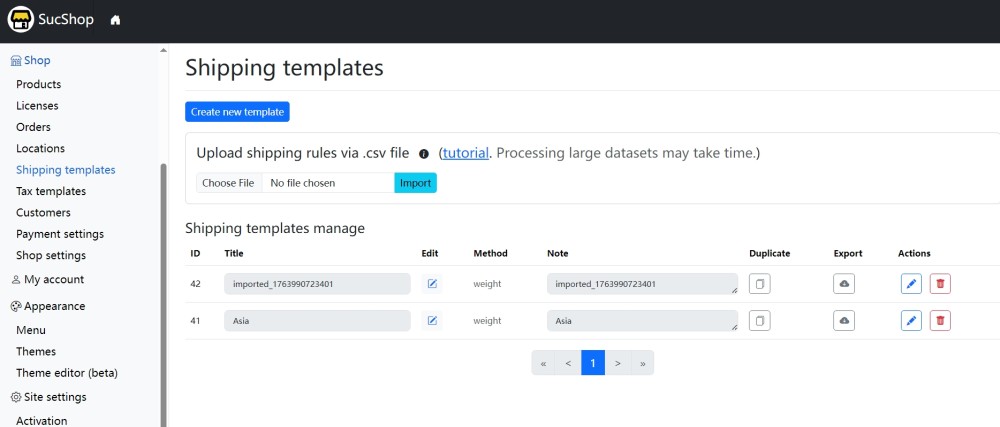This screenshot has height=427, width=1000.
Task: Duplicate the Asia shipping template
Action: [x=759, y=321]
